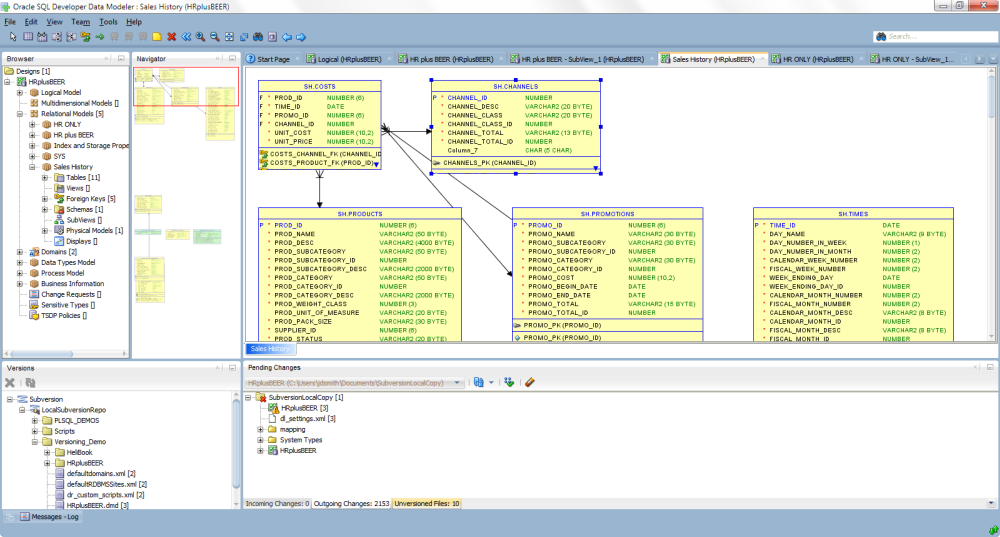
Task: Click the Default Size toolbar icon
Action: 244,37
